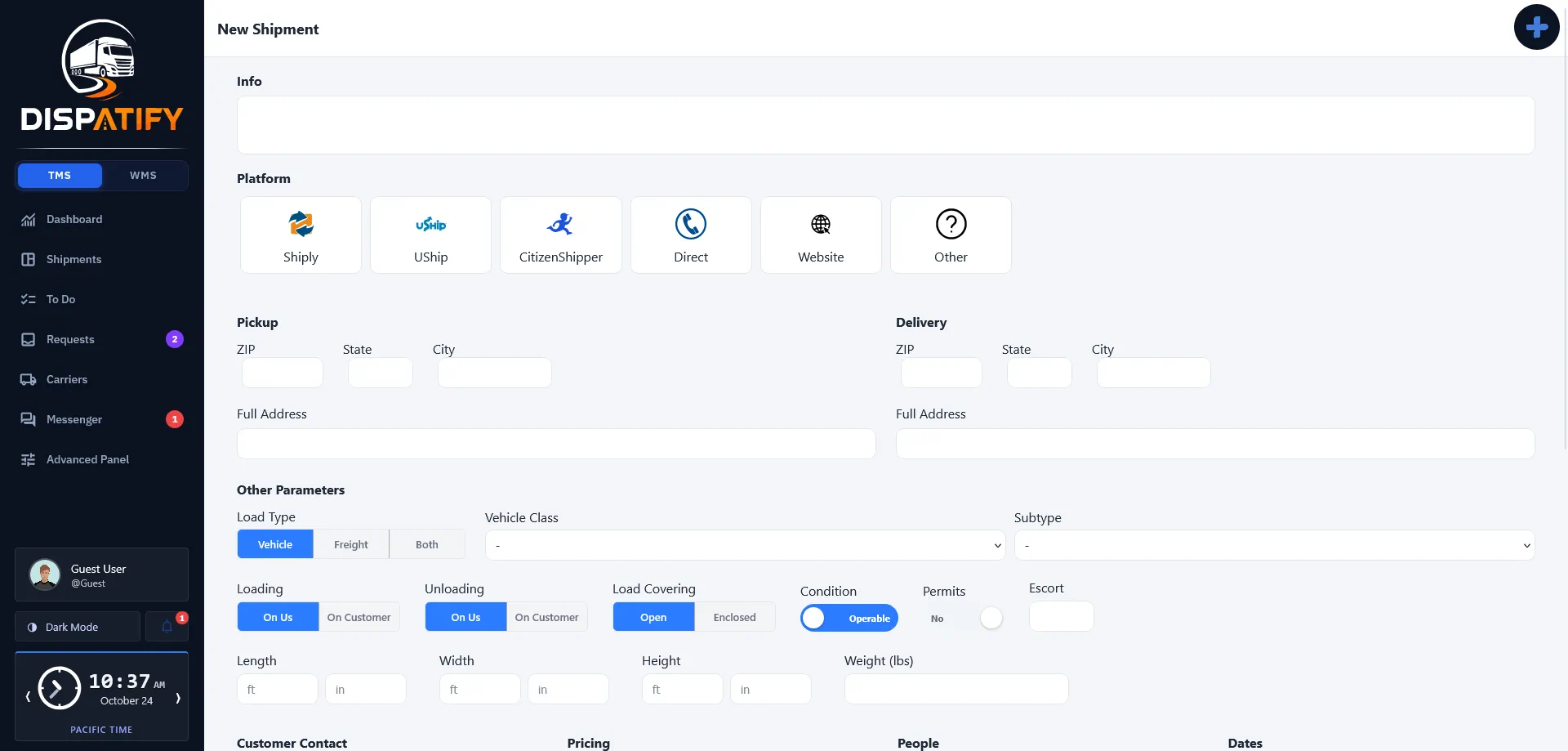Select the UShip platform icon
The image size is (1568, 751).
(x=430, y=235)
